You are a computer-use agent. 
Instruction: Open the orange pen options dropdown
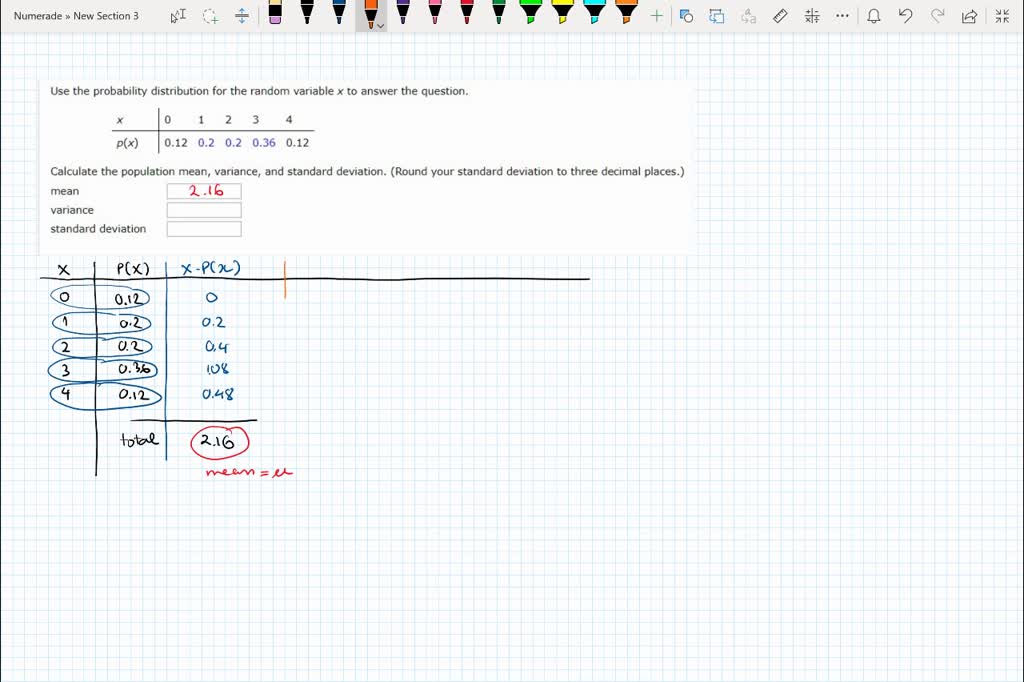(380, 26)
